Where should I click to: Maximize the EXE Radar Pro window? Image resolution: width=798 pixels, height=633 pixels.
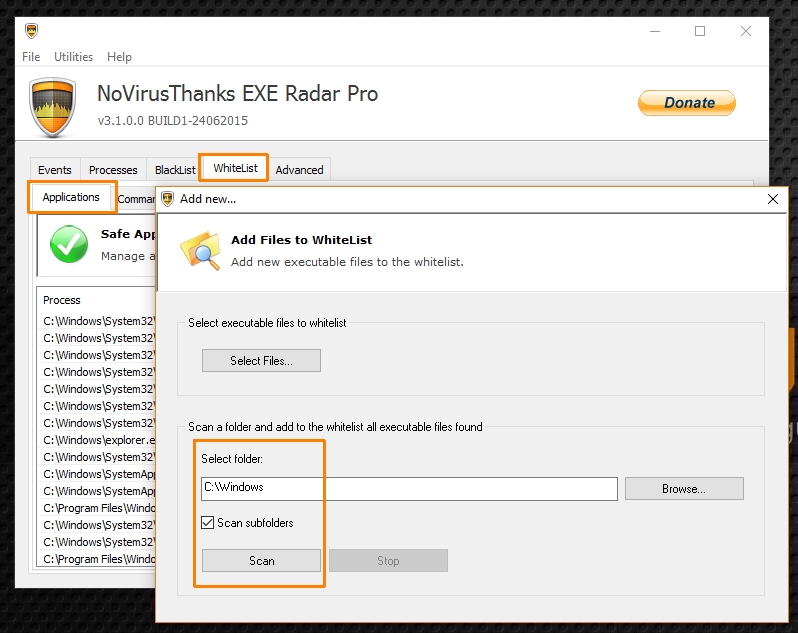(x=700, y=31)
